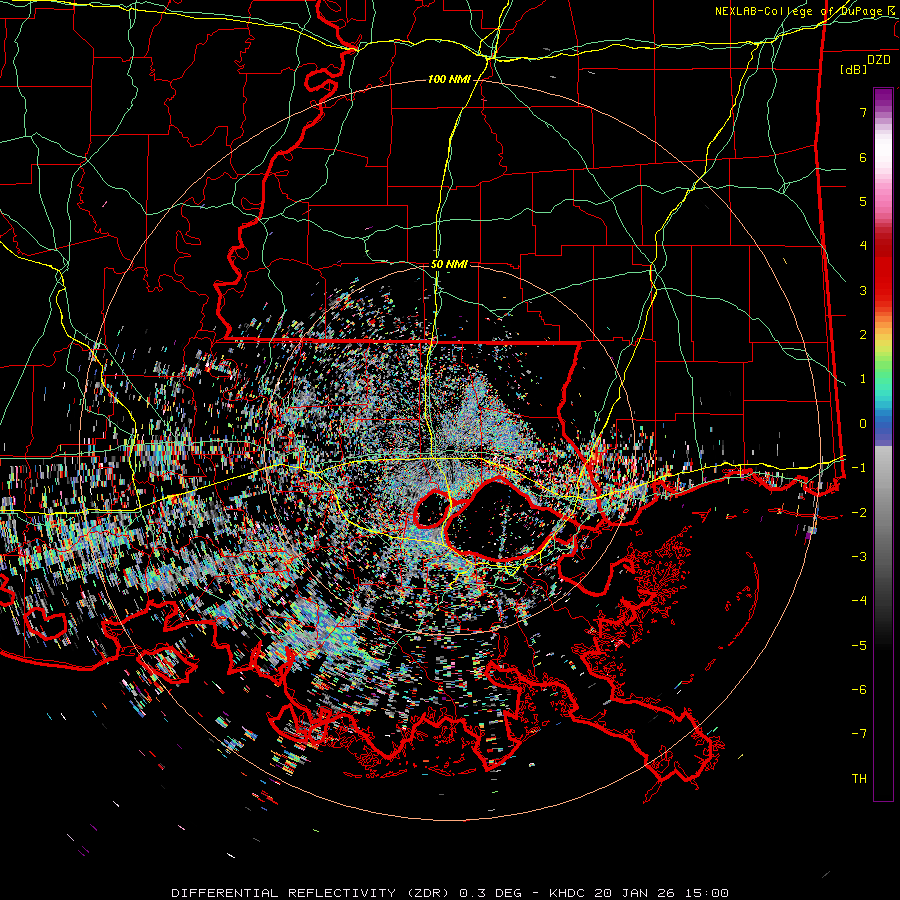Click the -6 value on the color scale
The image size is (900, 900).
859,690
